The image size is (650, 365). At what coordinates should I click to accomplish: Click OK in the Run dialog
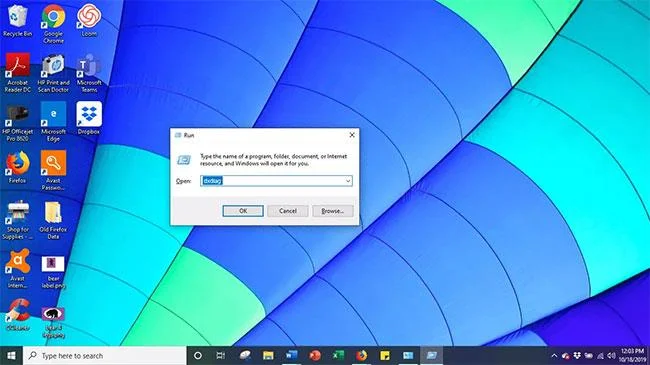point(243,211)
